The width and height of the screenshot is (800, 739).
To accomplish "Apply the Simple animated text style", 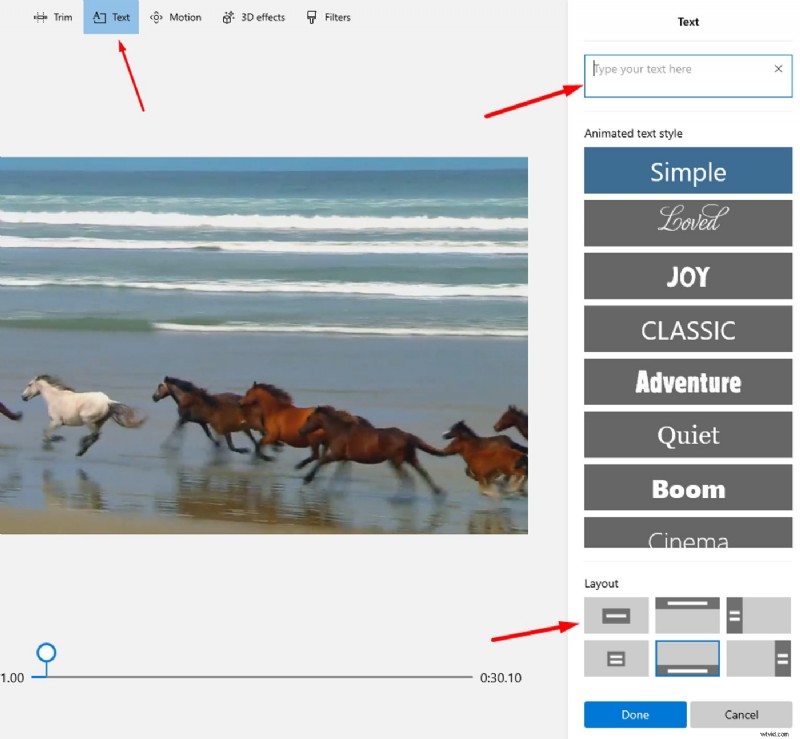I will 687,170.
